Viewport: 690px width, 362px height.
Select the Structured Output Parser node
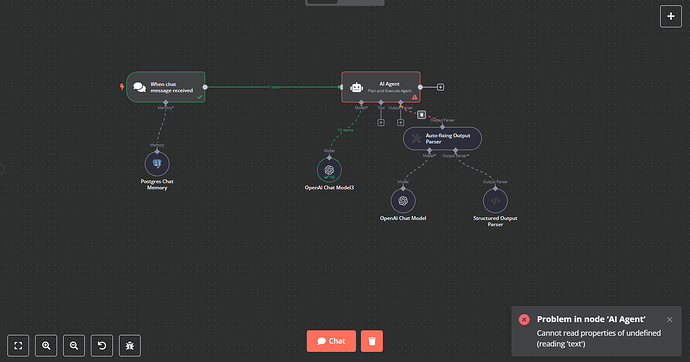pos(495,201)
